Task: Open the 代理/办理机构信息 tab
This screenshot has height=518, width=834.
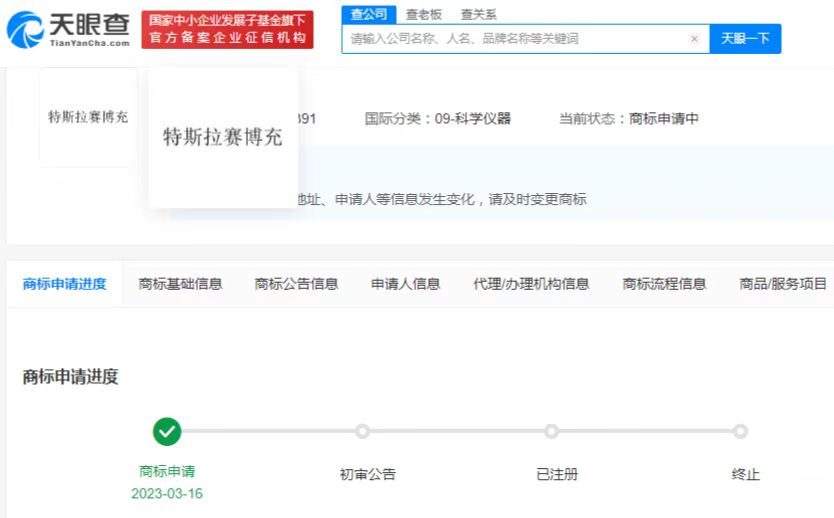Action: [x=531, y=284]
